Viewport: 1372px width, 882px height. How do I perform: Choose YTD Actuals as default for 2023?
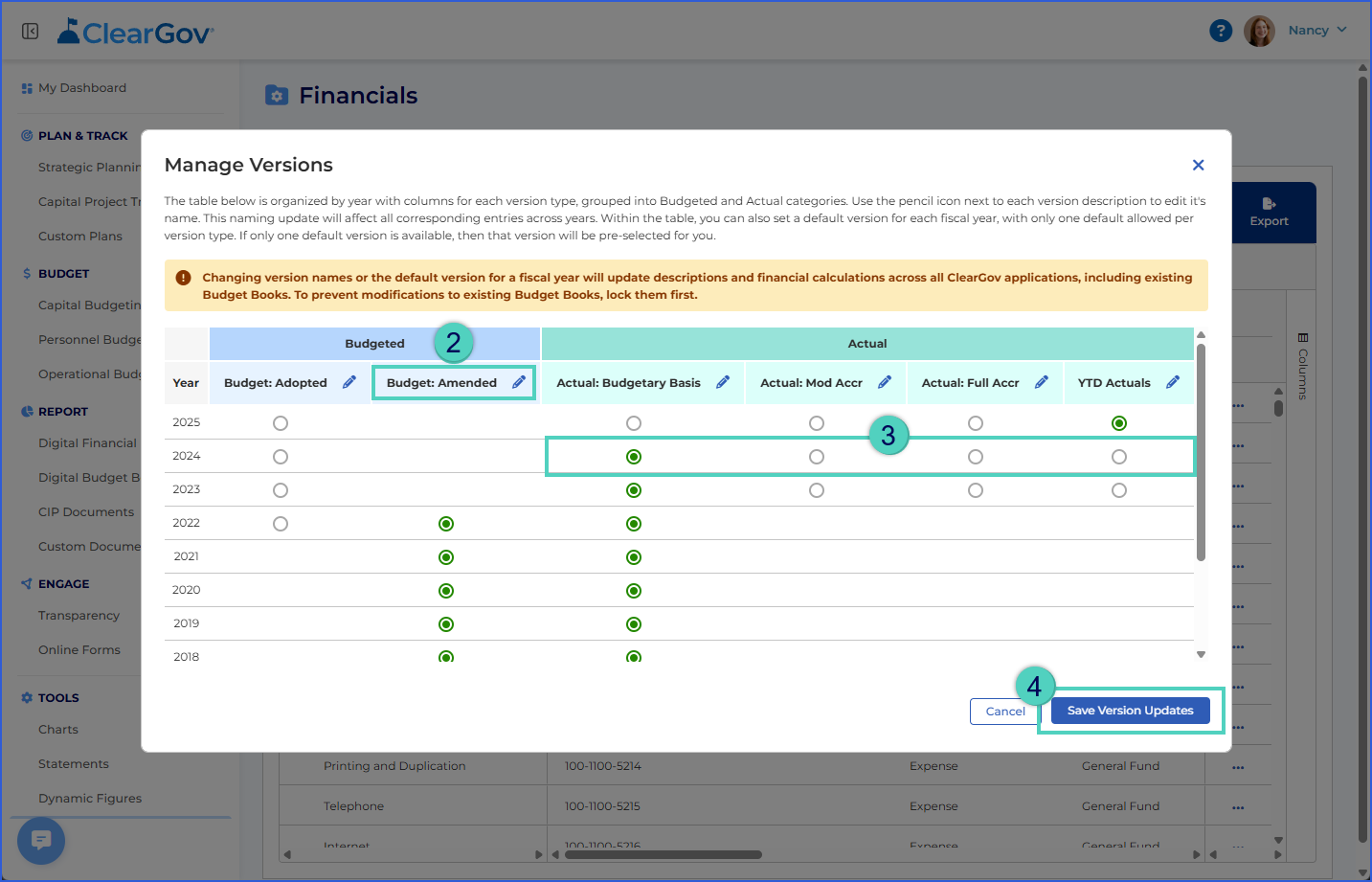(x=1119, y=490)
